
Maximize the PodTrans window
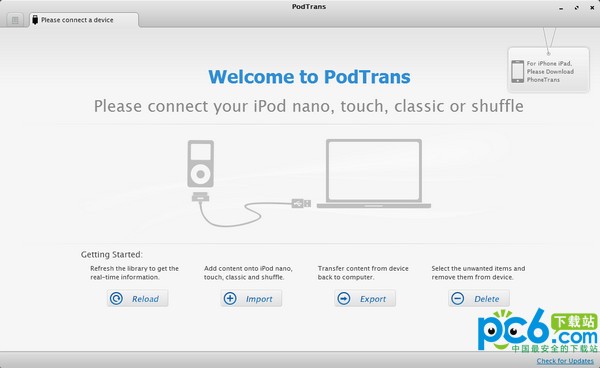coord(576,8)
